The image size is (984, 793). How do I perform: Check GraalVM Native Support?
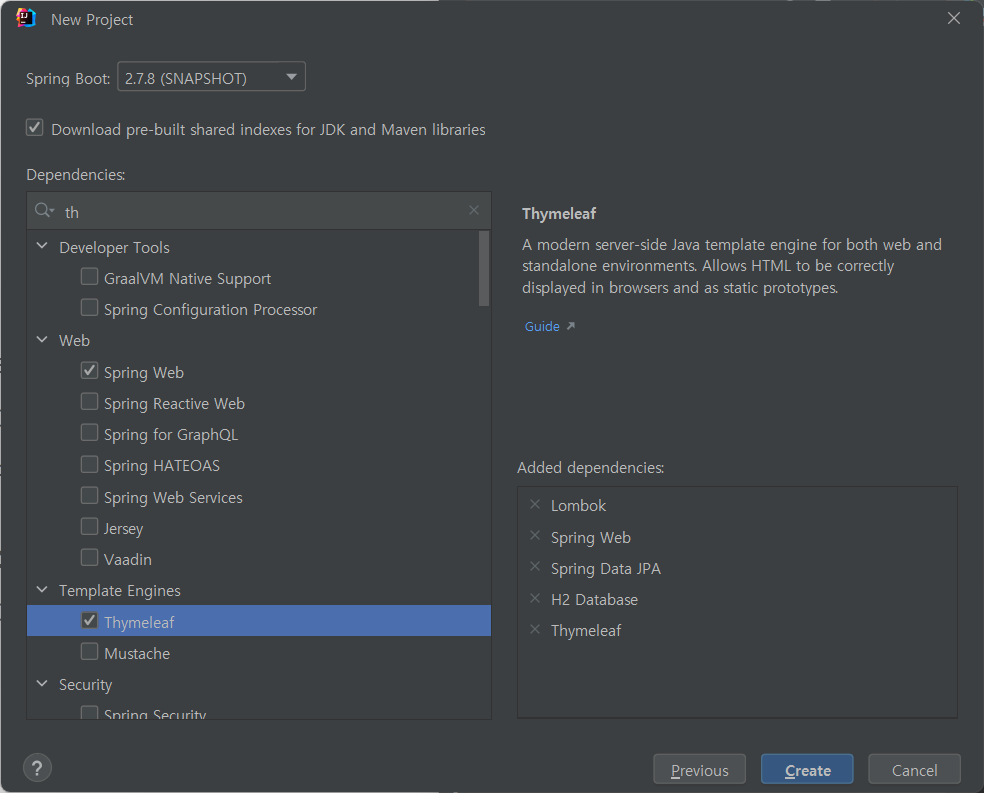(89, 277)
